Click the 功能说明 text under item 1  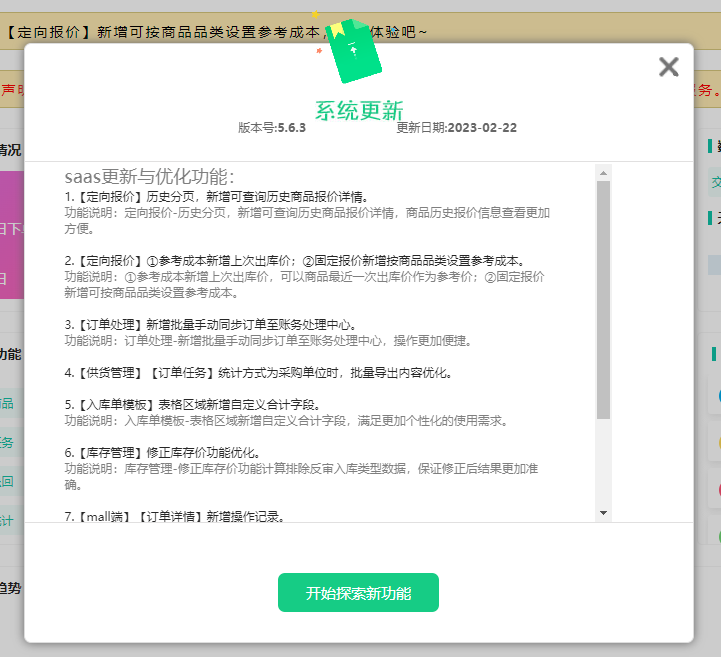(x=307, y=221)
